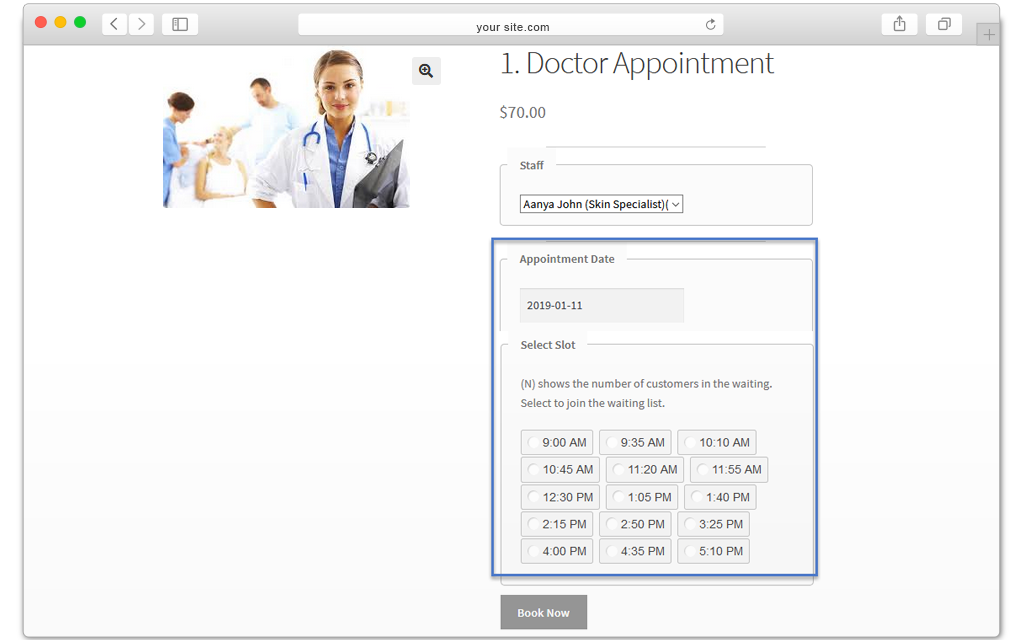Screen dimensions: 1024x643
Task: Click the doctor product image
Action: [x=286, y=128]
